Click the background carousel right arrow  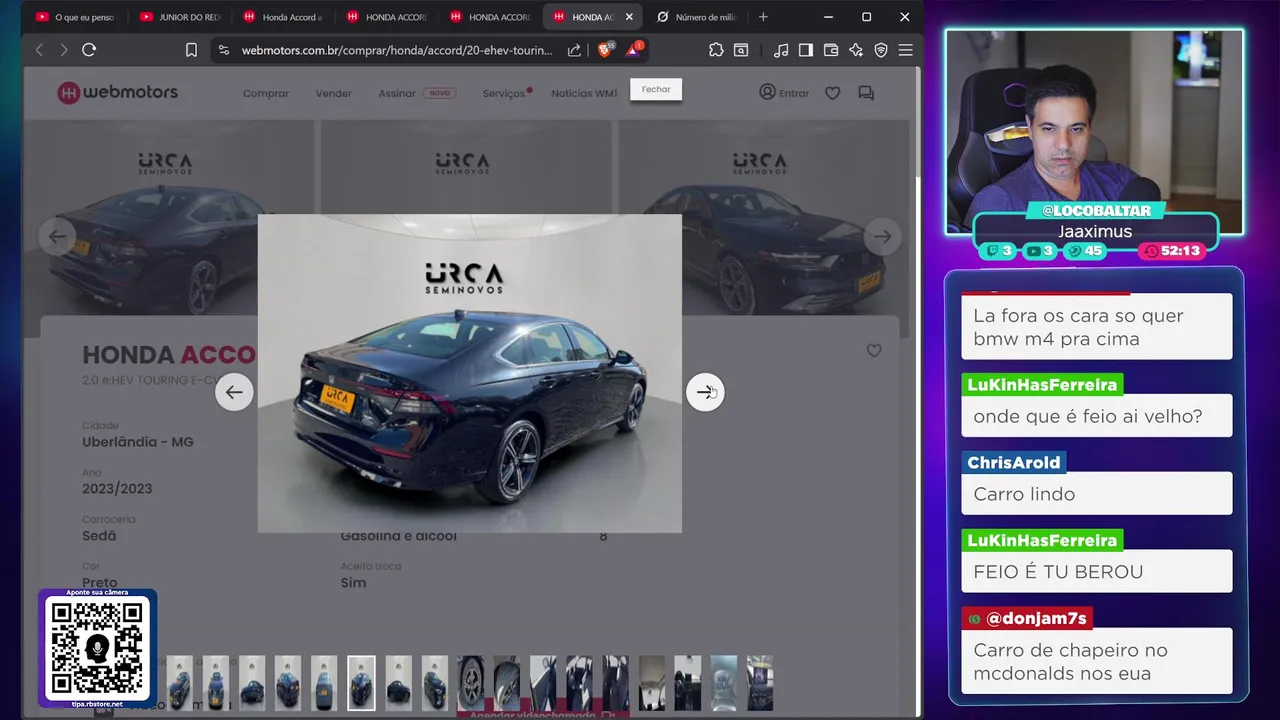pos(883,237)
